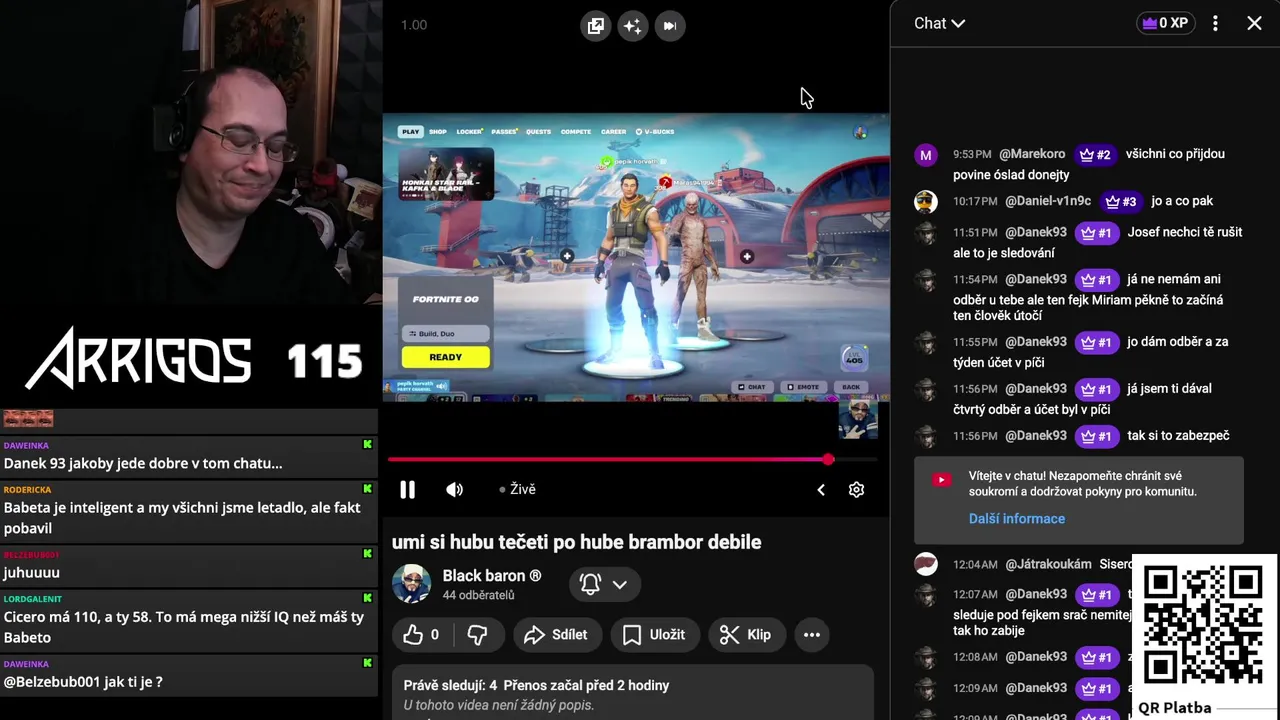Click the Fortnite profile avatar in top right corner
The height and width of the screenshot is (720, 1280).
(859, 132)
